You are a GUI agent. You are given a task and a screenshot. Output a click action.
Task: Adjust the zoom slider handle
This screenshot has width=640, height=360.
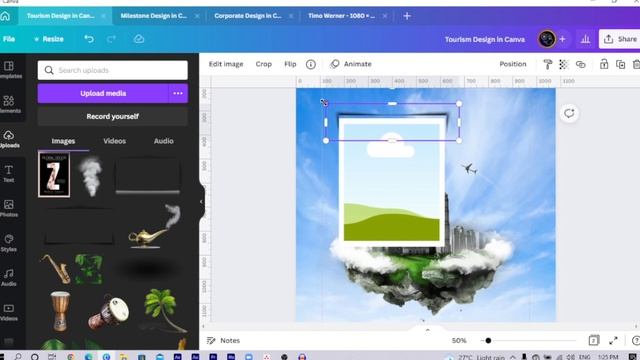click(488, 340)
